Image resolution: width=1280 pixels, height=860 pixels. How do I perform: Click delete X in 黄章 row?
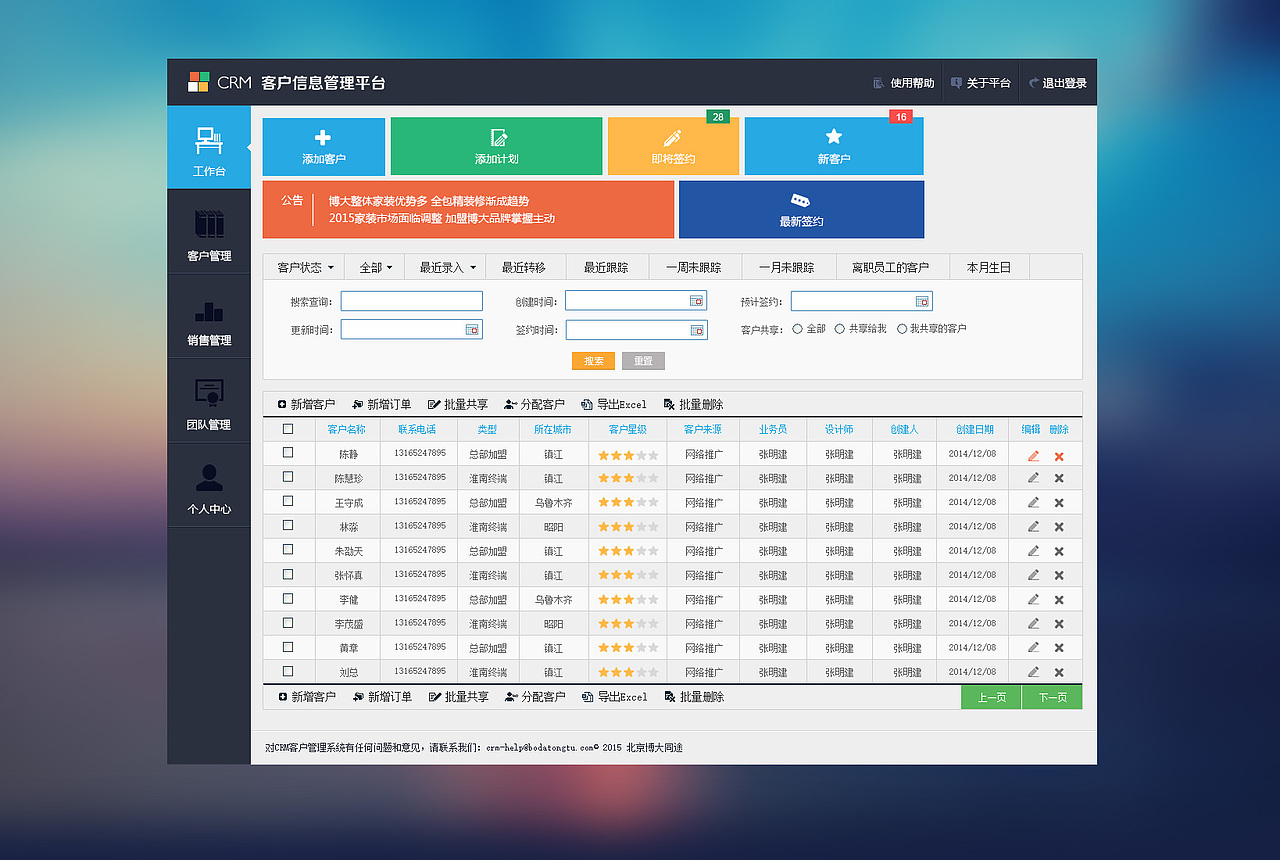1059,648
